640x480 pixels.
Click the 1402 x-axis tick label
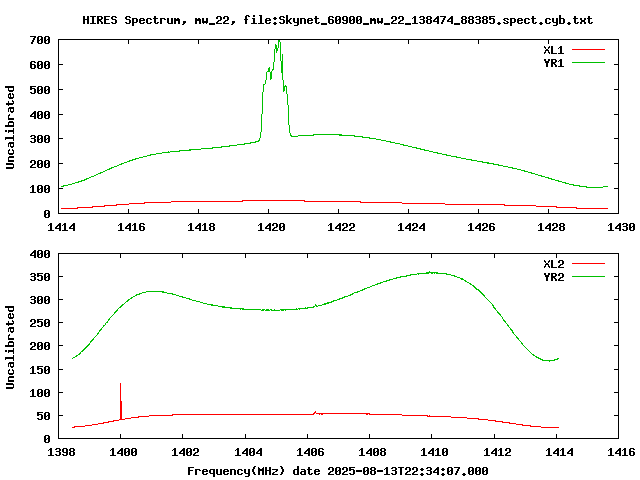(x=185, y=452)
